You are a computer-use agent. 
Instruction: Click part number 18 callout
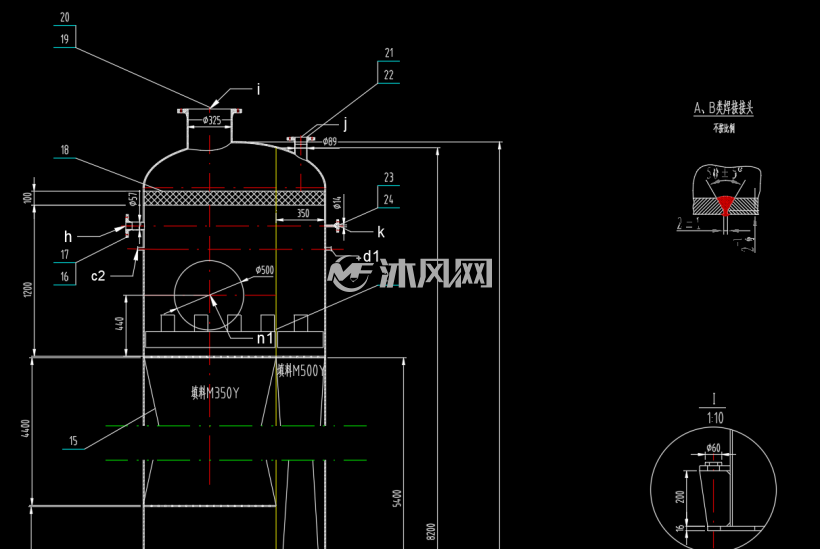65,150
